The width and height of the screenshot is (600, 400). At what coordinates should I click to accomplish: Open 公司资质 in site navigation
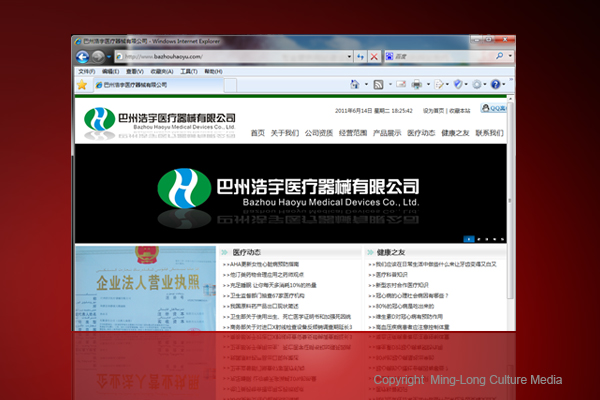(319, 133)
